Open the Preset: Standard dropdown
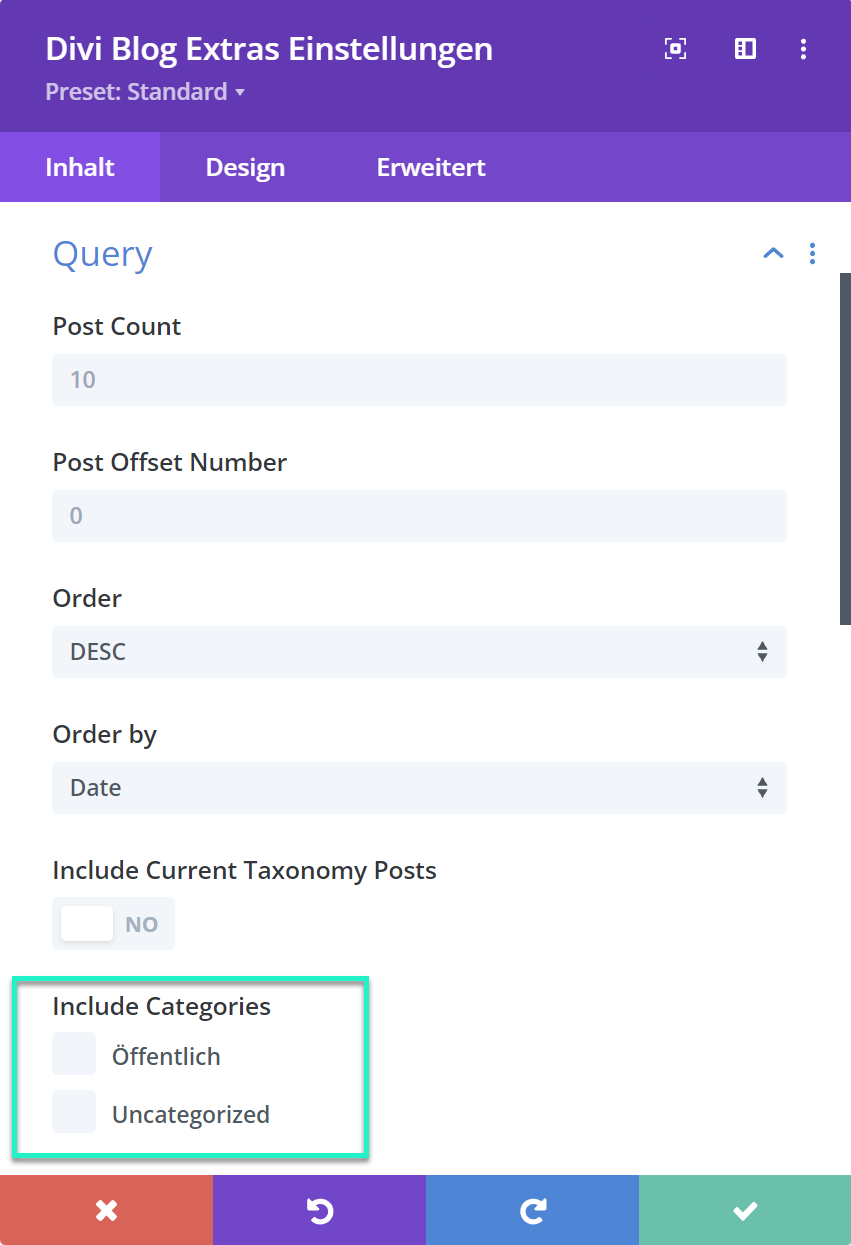851x1245 pixels. [x=145, y=92]
